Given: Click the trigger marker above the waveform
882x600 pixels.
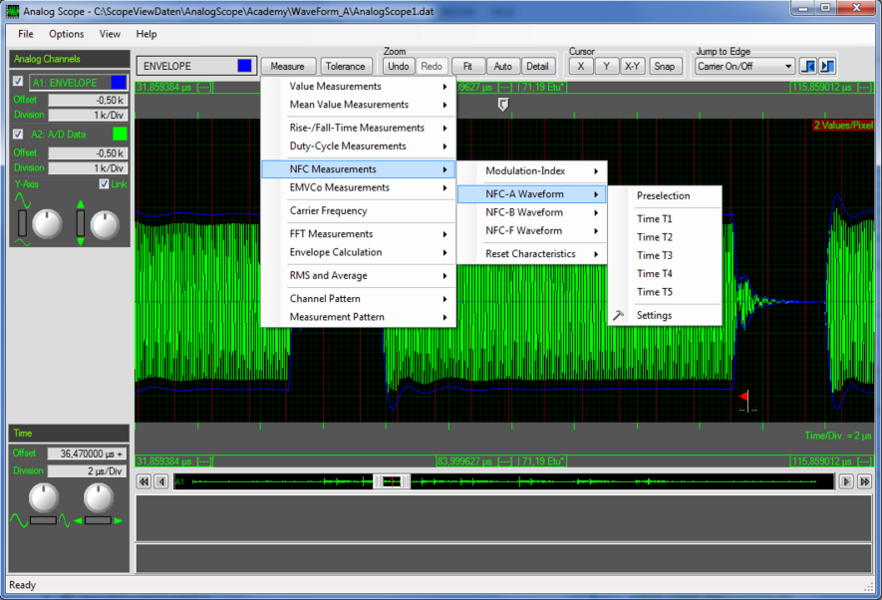Looking at the screenshot, I should point(503,104).
